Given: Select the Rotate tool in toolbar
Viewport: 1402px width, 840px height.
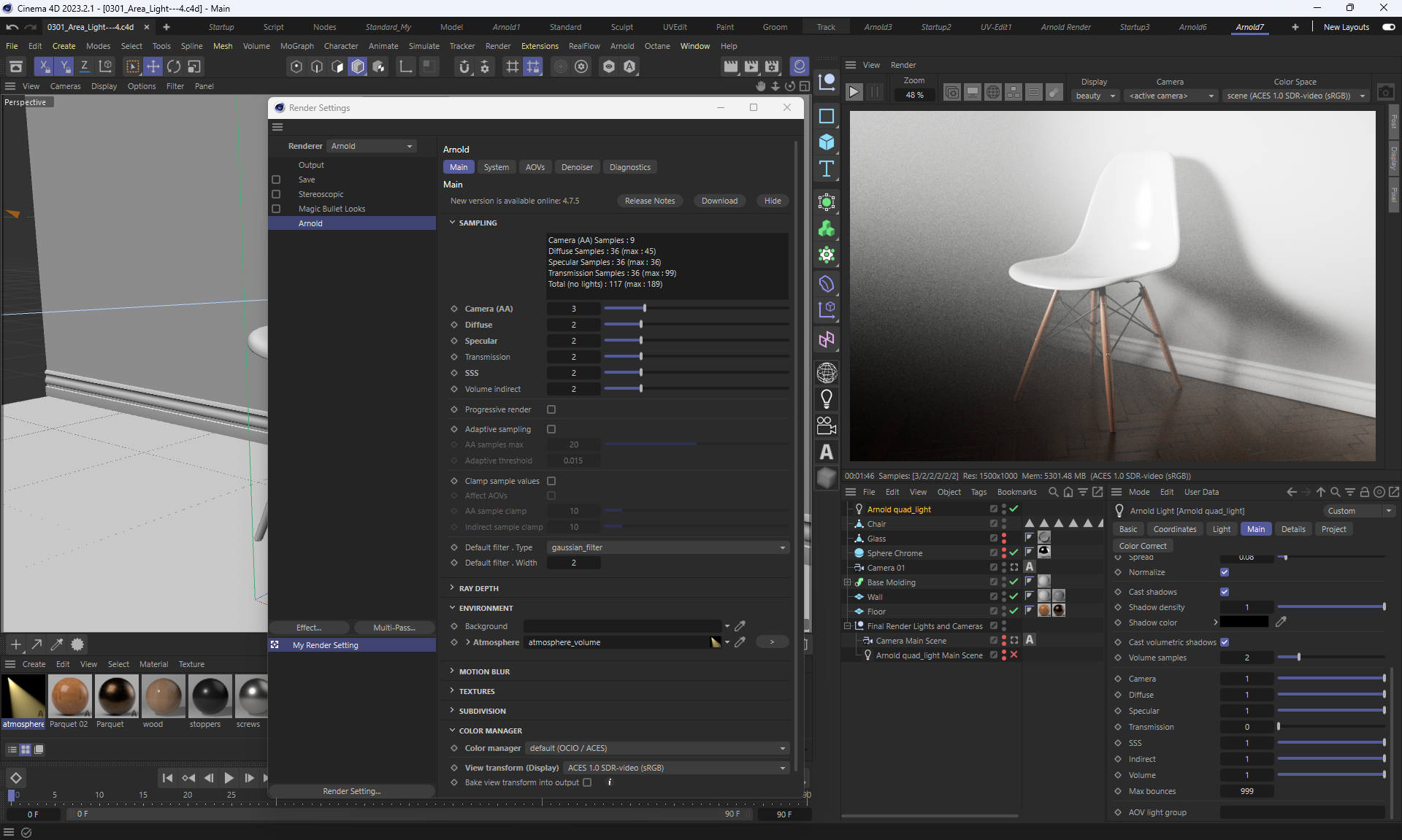Looking at the screenshot, I should 174,66.
